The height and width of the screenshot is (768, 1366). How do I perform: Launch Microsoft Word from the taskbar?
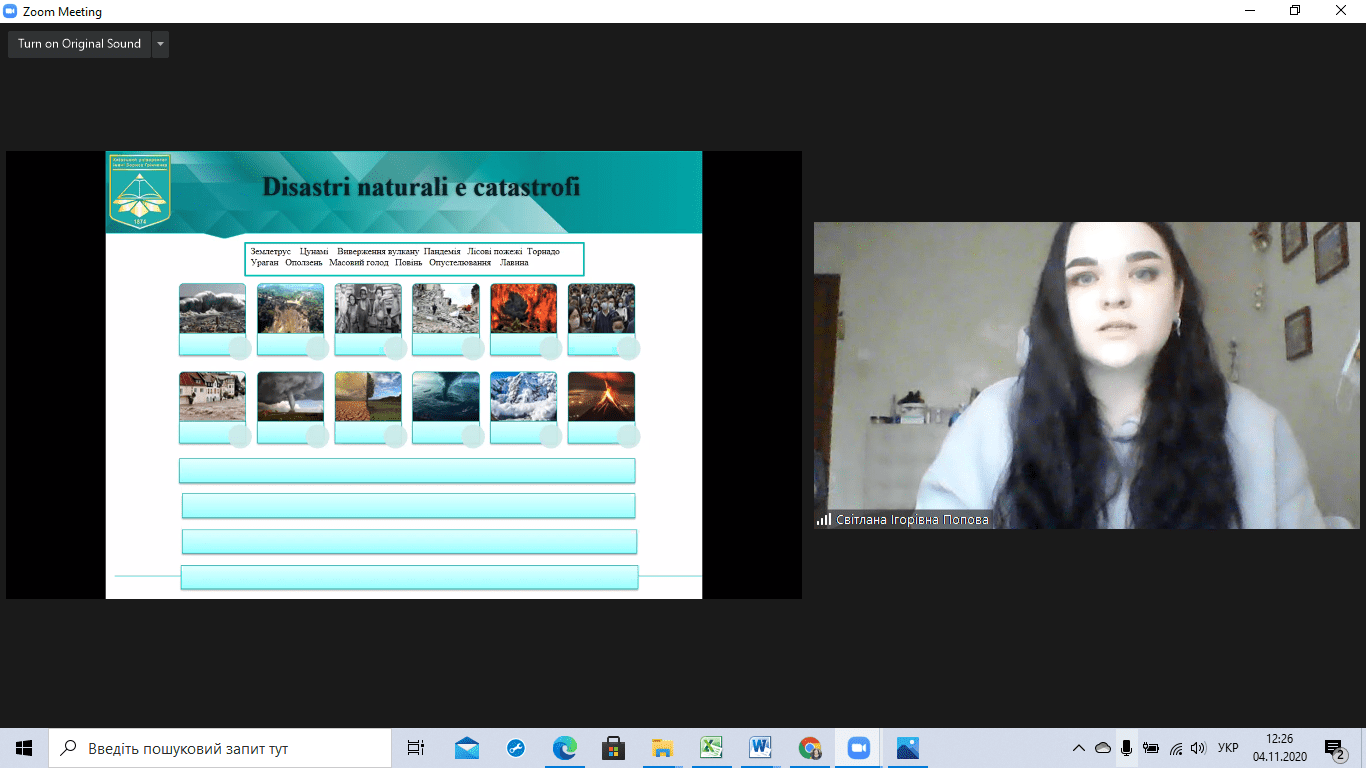761,748
